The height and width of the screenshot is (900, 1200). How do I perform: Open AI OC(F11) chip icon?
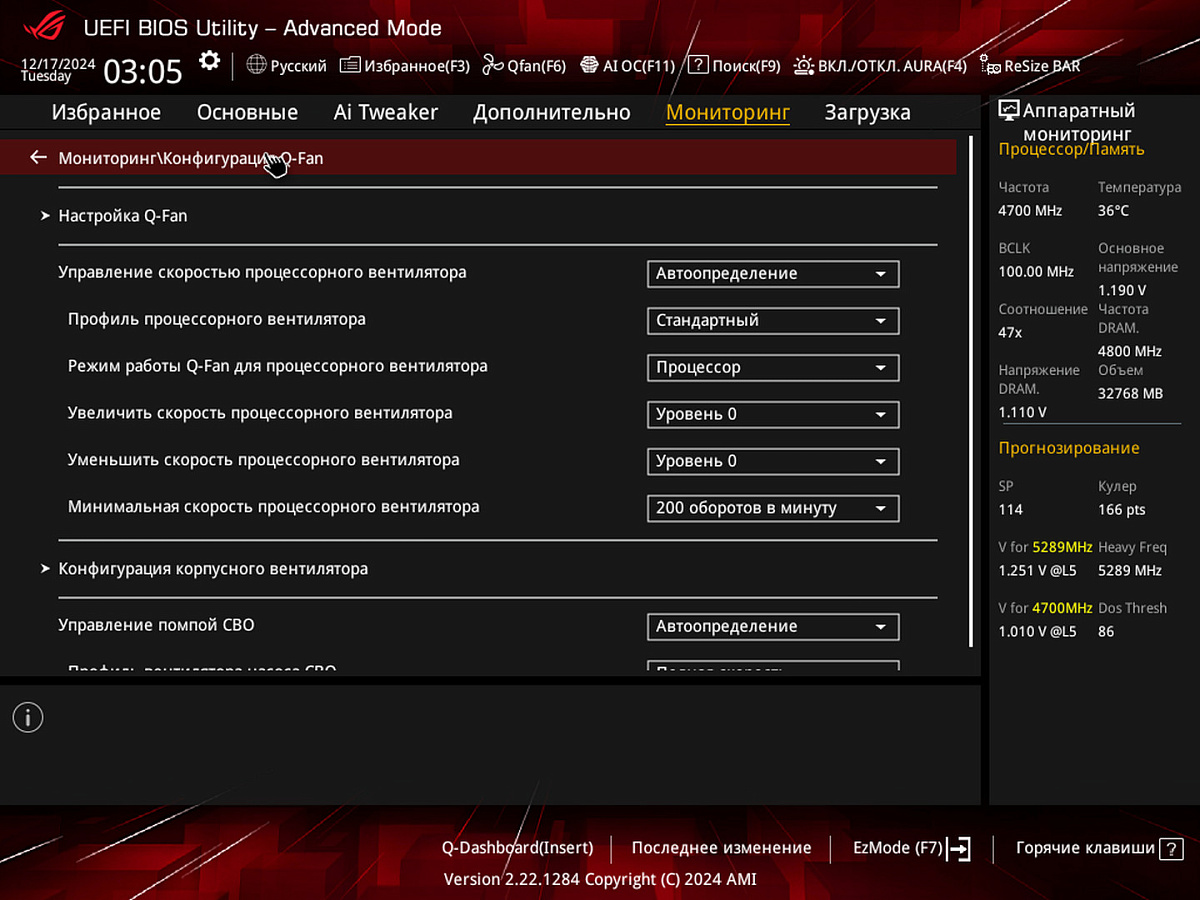(x=589, y=65)
